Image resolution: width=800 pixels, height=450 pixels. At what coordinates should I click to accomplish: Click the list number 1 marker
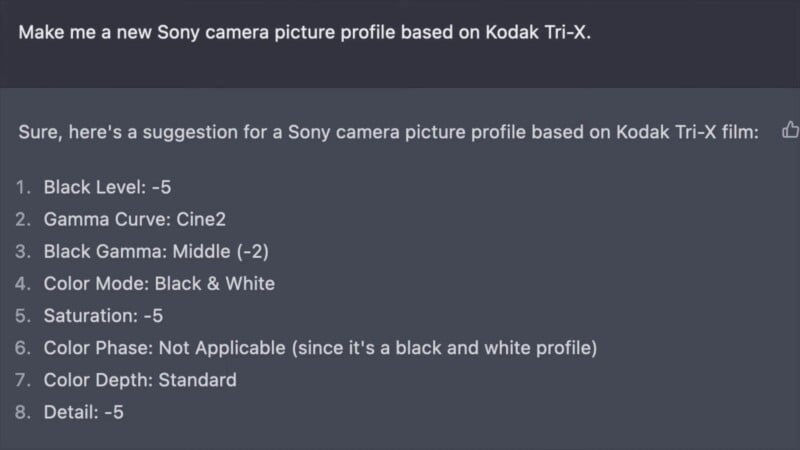point(23,188)
